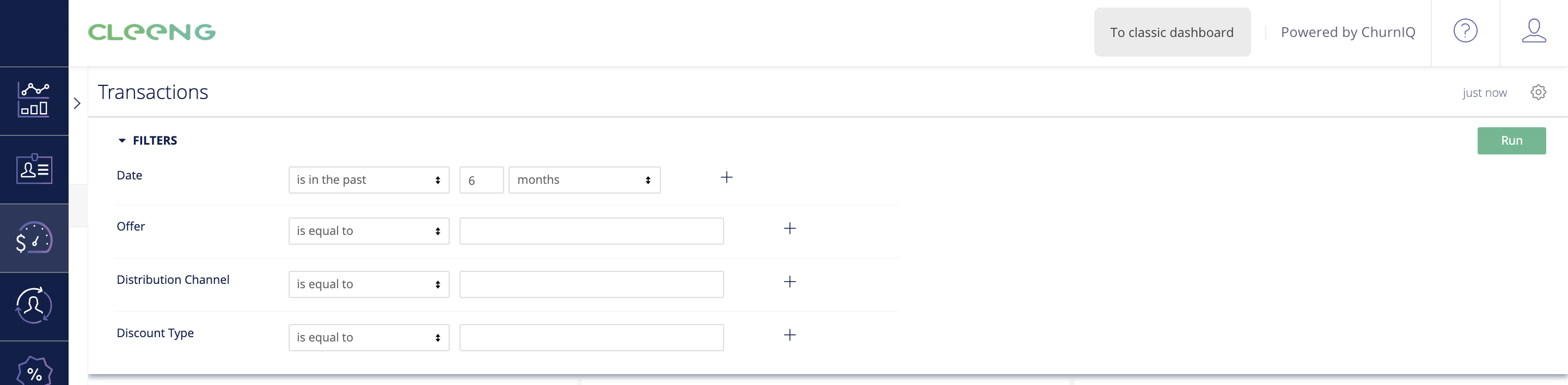Open the Date 'is in the past' dropdown
This screenshot has height=385, width=1568.
pos(369,180)
